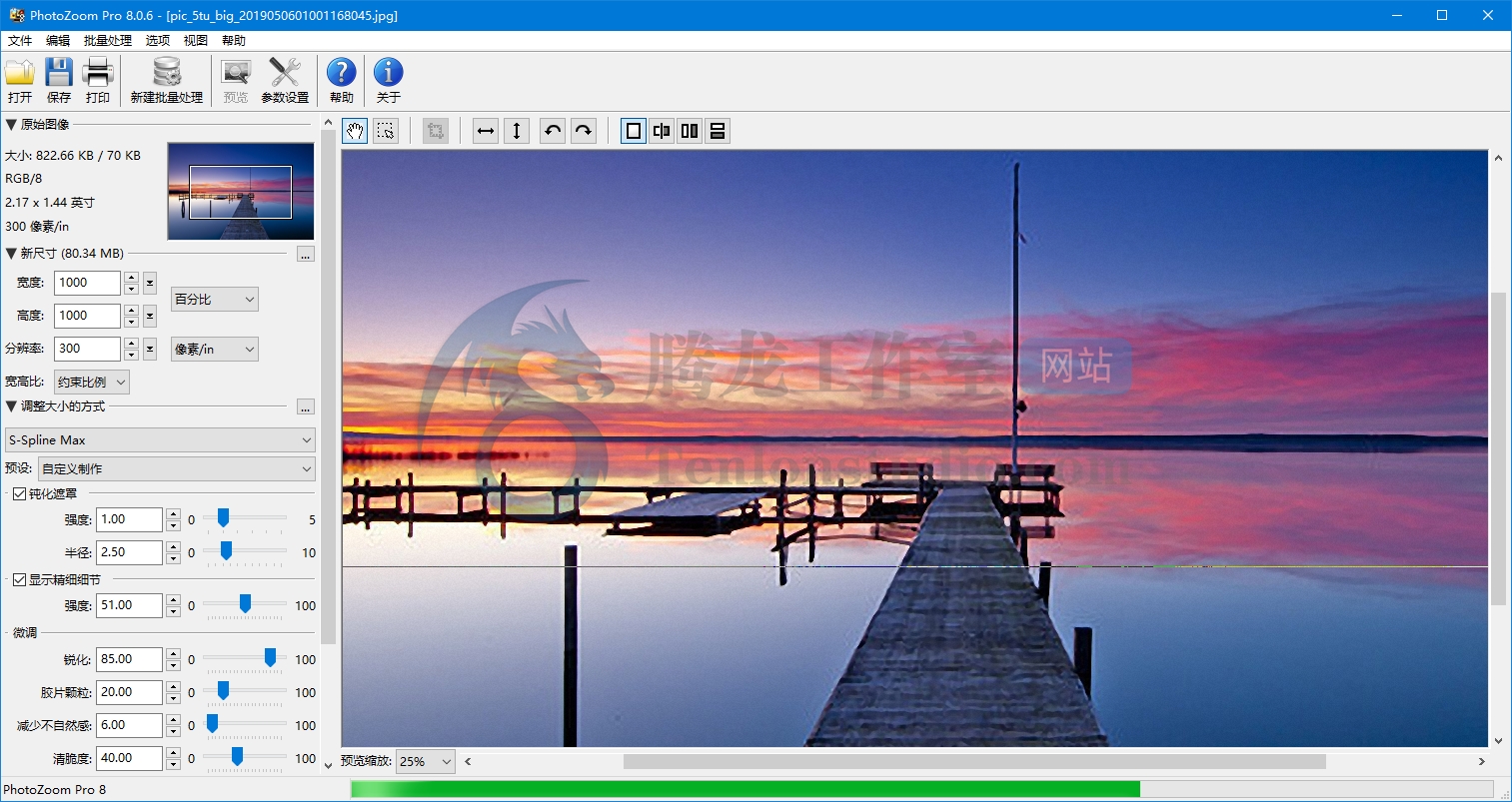This screenshot has height=802, width=1512.
Task: Click the 打印 printer icon
Action: click(x=98, y=80)
